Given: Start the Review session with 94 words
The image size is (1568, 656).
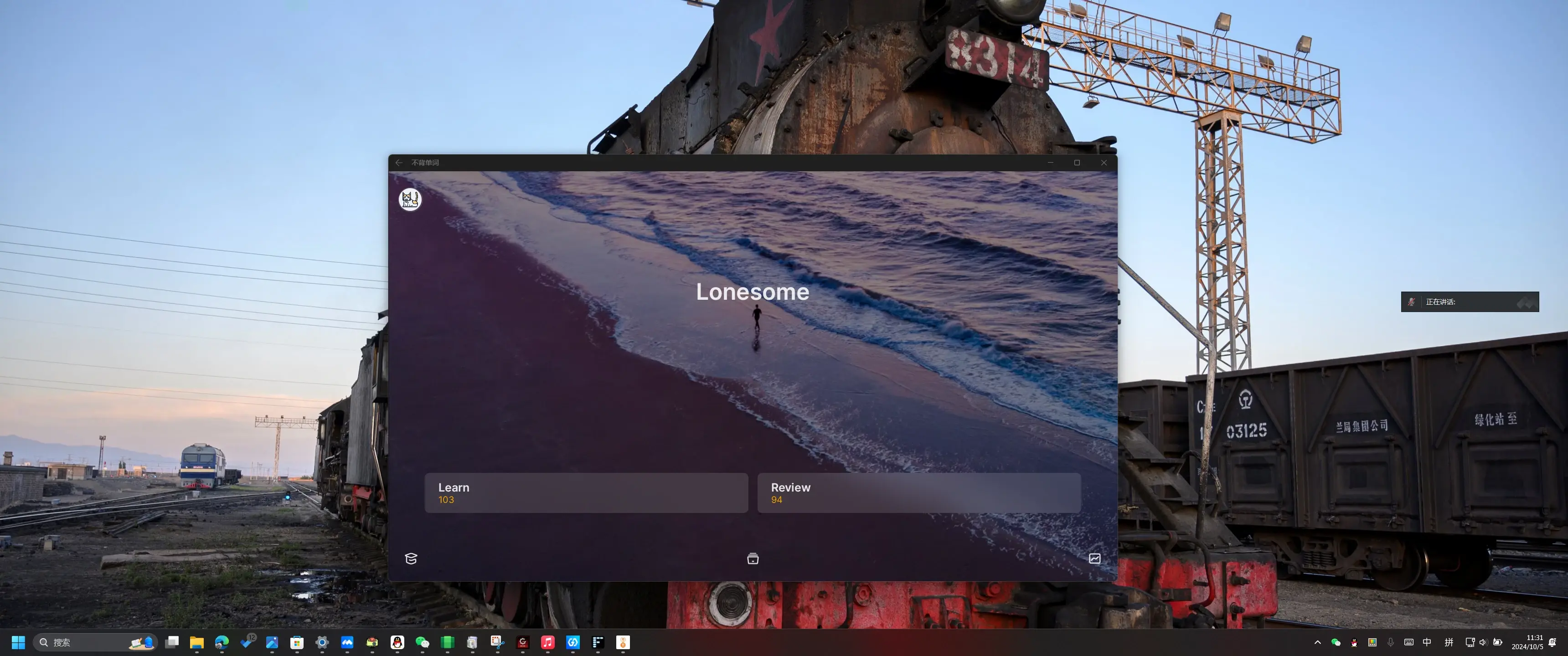Looking at the screenshot, I should click(919, 493).
